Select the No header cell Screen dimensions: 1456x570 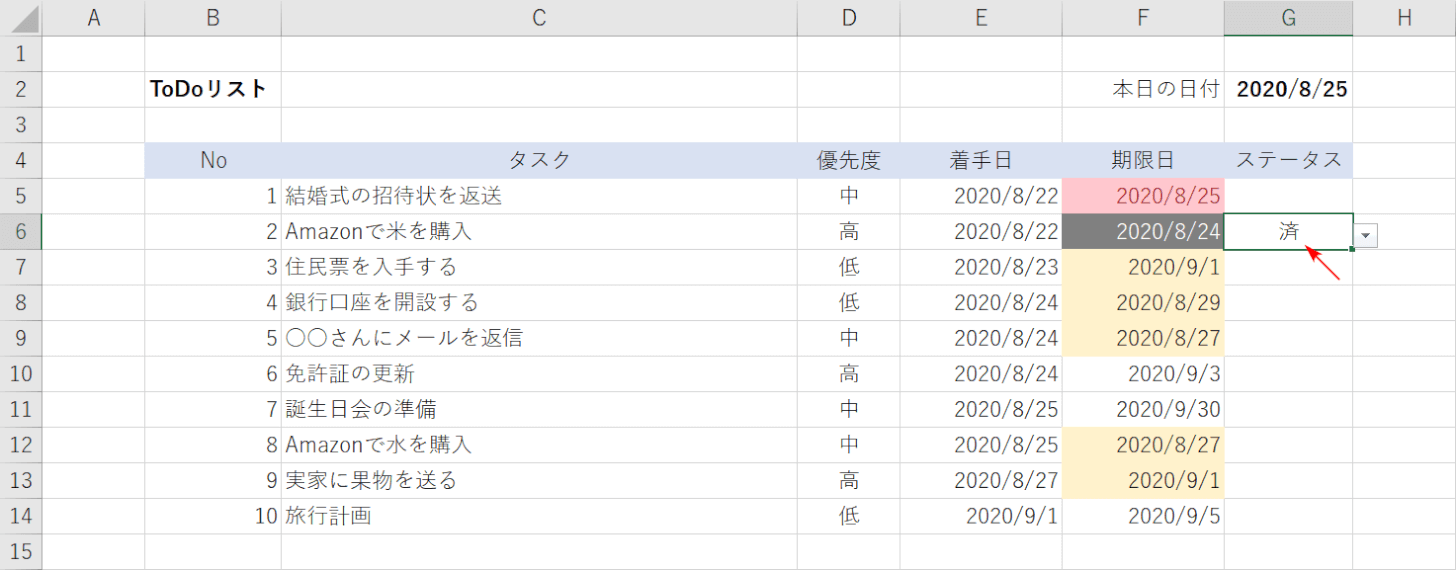tap(213, 160)
